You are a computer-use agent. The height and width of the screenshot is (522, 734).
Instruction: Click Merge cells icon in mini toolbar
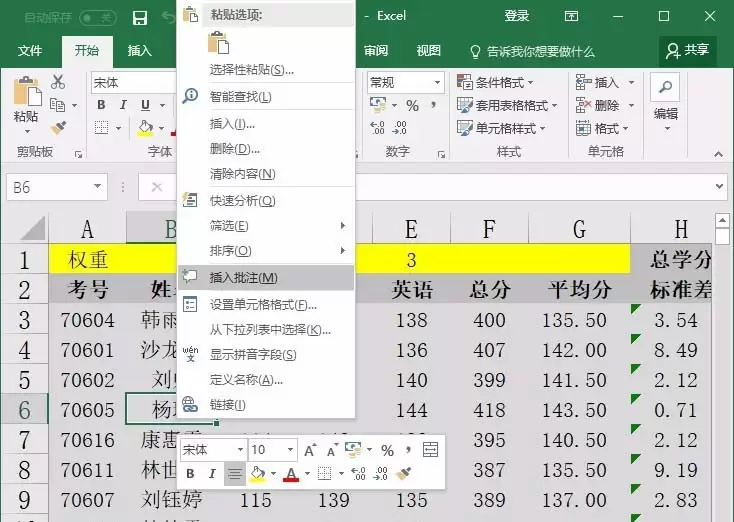tap(430, 450)
